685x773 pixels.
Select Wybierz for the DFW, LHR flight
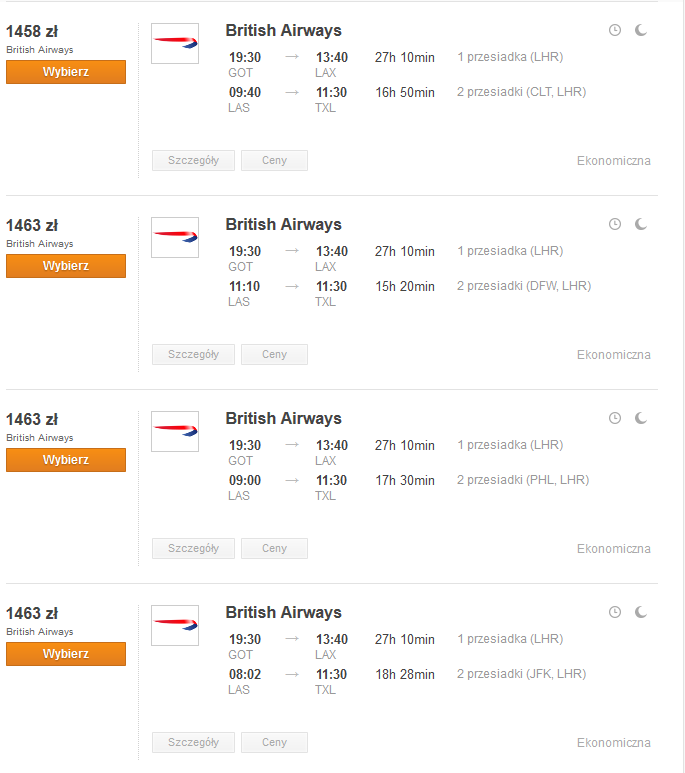coord(66,266)
